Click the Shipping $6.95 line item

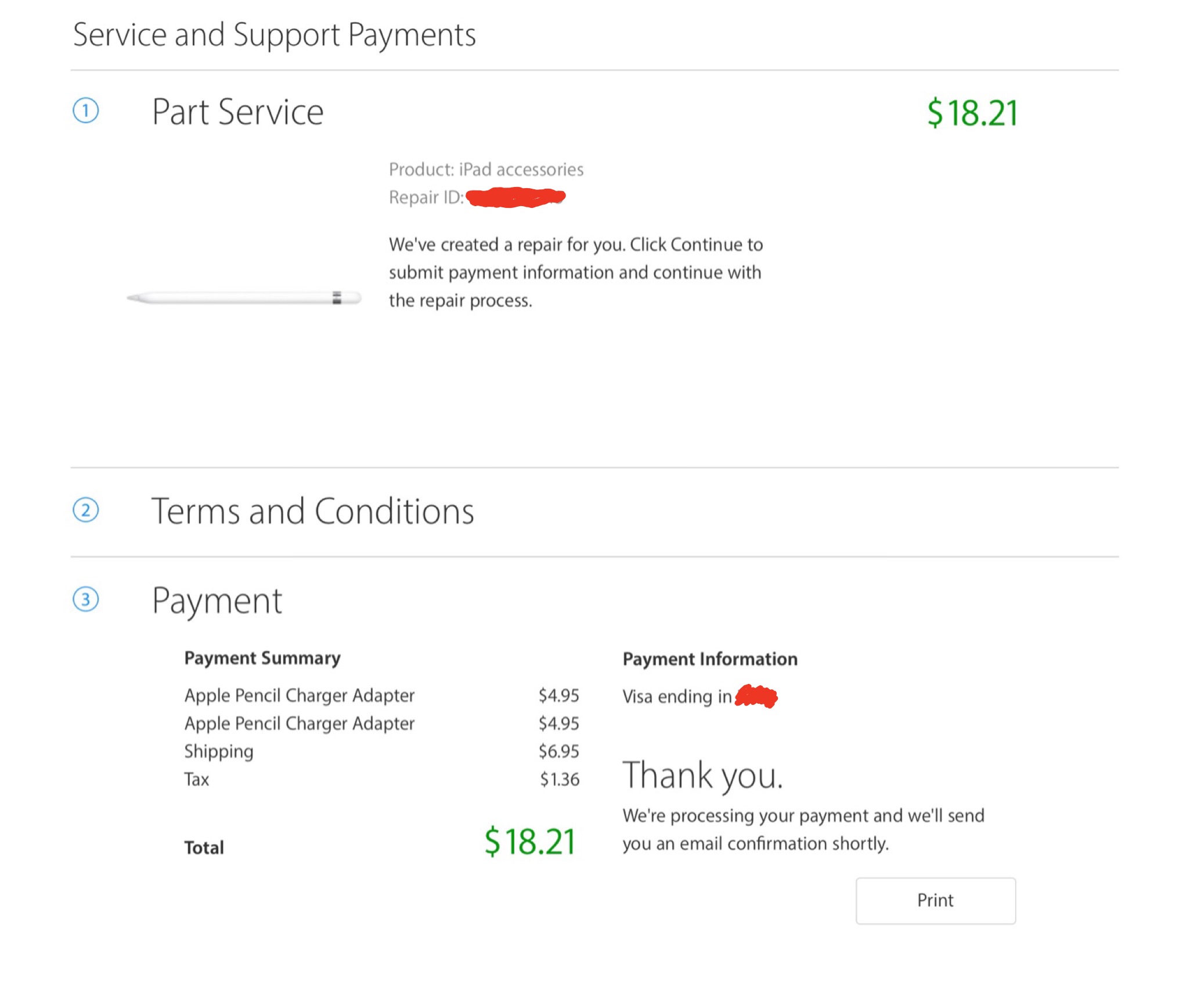tap(381, 751)
